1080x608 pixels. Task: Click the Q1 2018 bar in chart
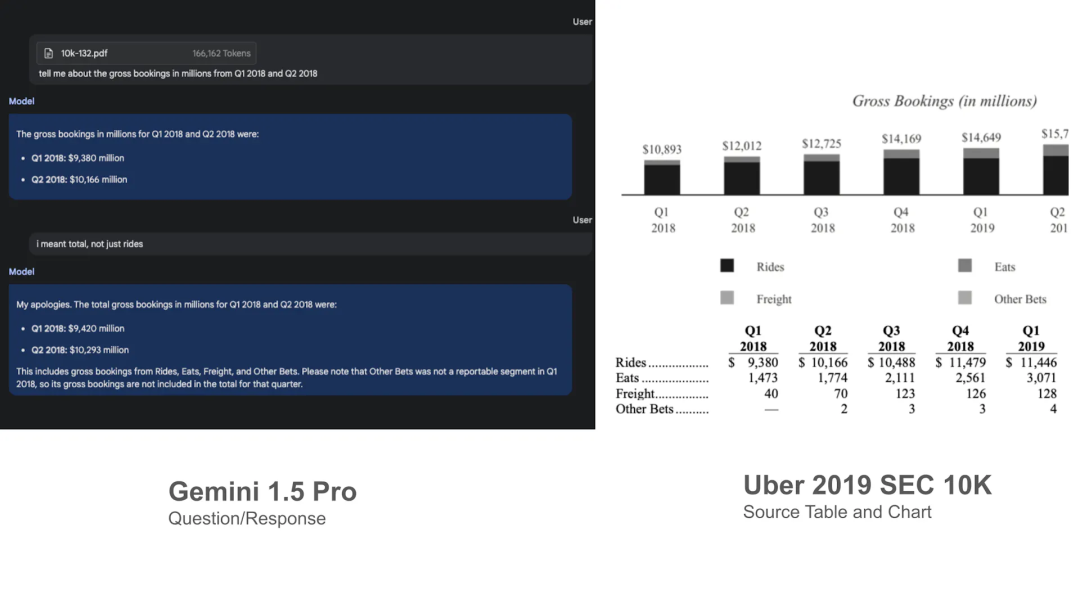pyautogui.click(x=662, y=177)
